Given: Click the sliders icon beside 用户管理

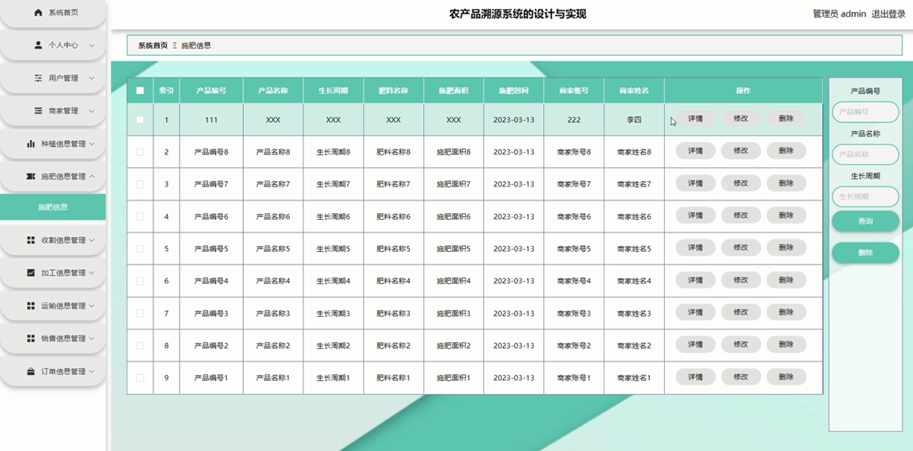Looking at the screenshot, I should 38,78.
